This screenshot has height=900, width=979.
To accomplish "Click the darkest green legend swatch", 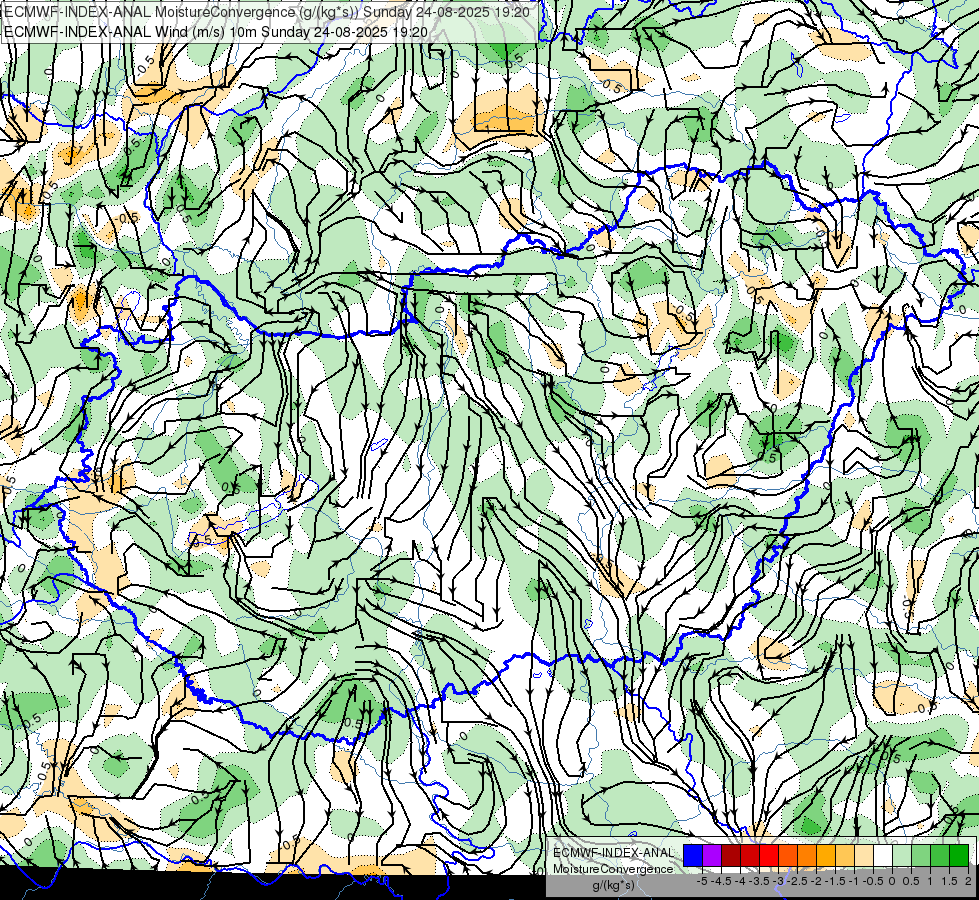I will pos(959,855).
